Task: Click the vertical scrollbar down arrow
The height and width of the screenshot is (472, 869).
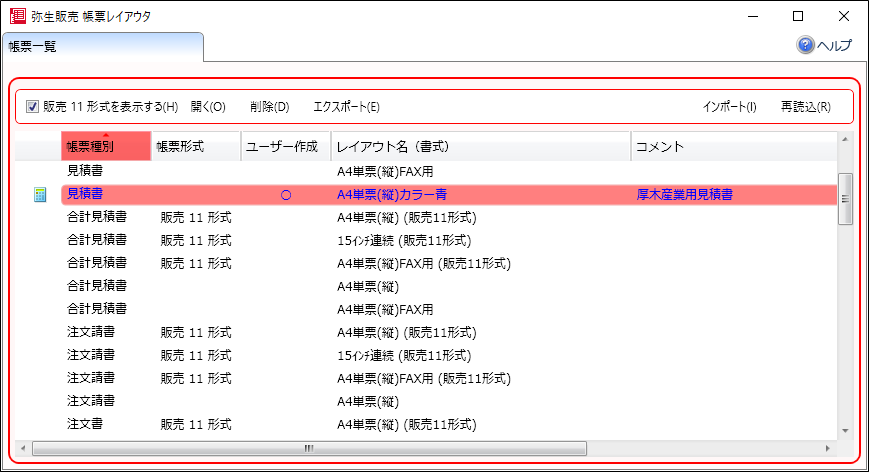Action: (845, 430)
